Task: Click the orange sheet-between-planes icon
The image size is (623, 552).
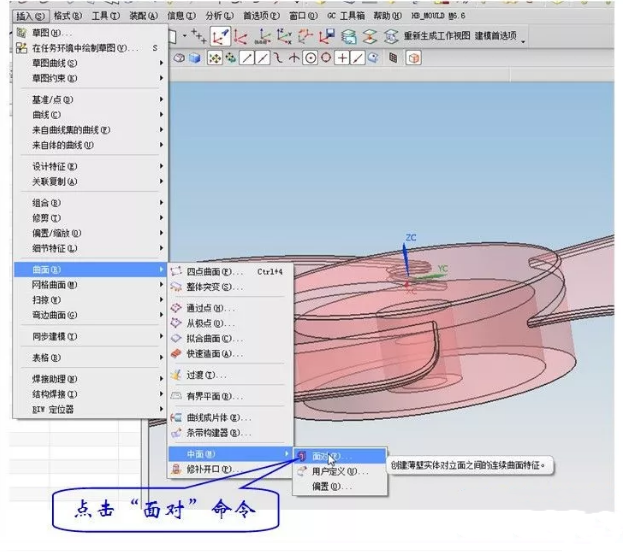Action: [370, 37]
